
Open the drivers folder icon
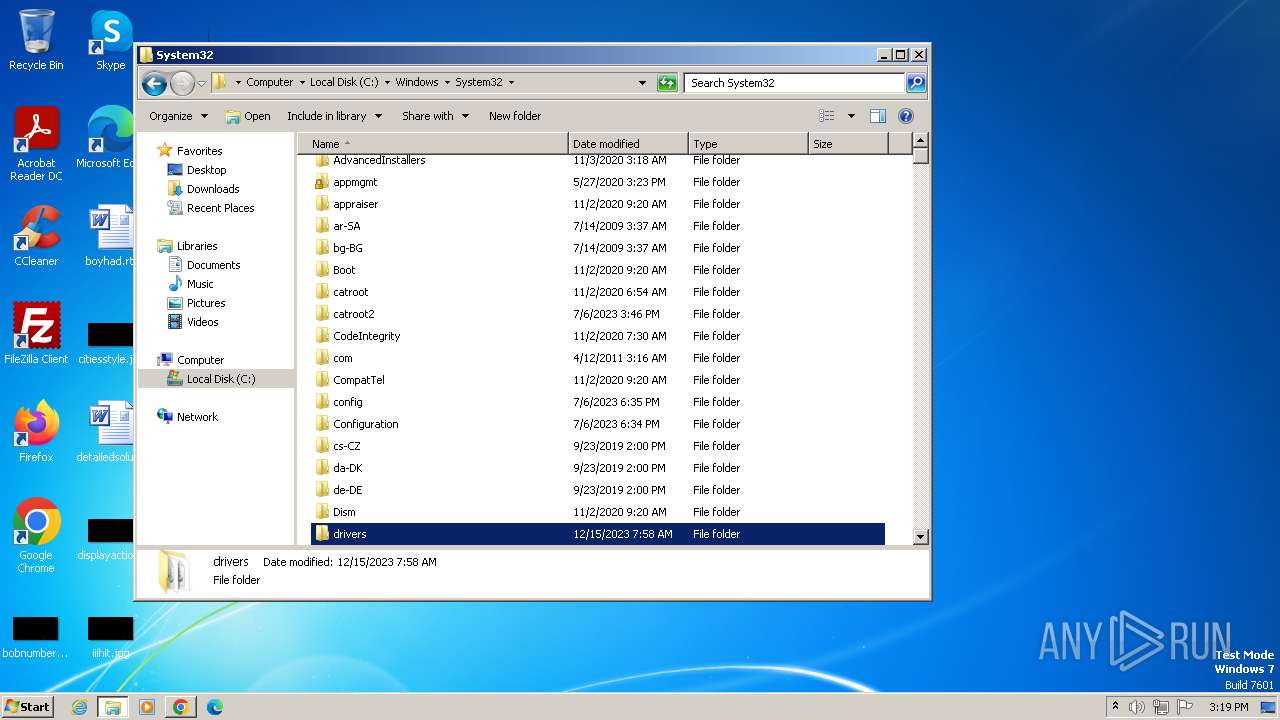[322, 534]
